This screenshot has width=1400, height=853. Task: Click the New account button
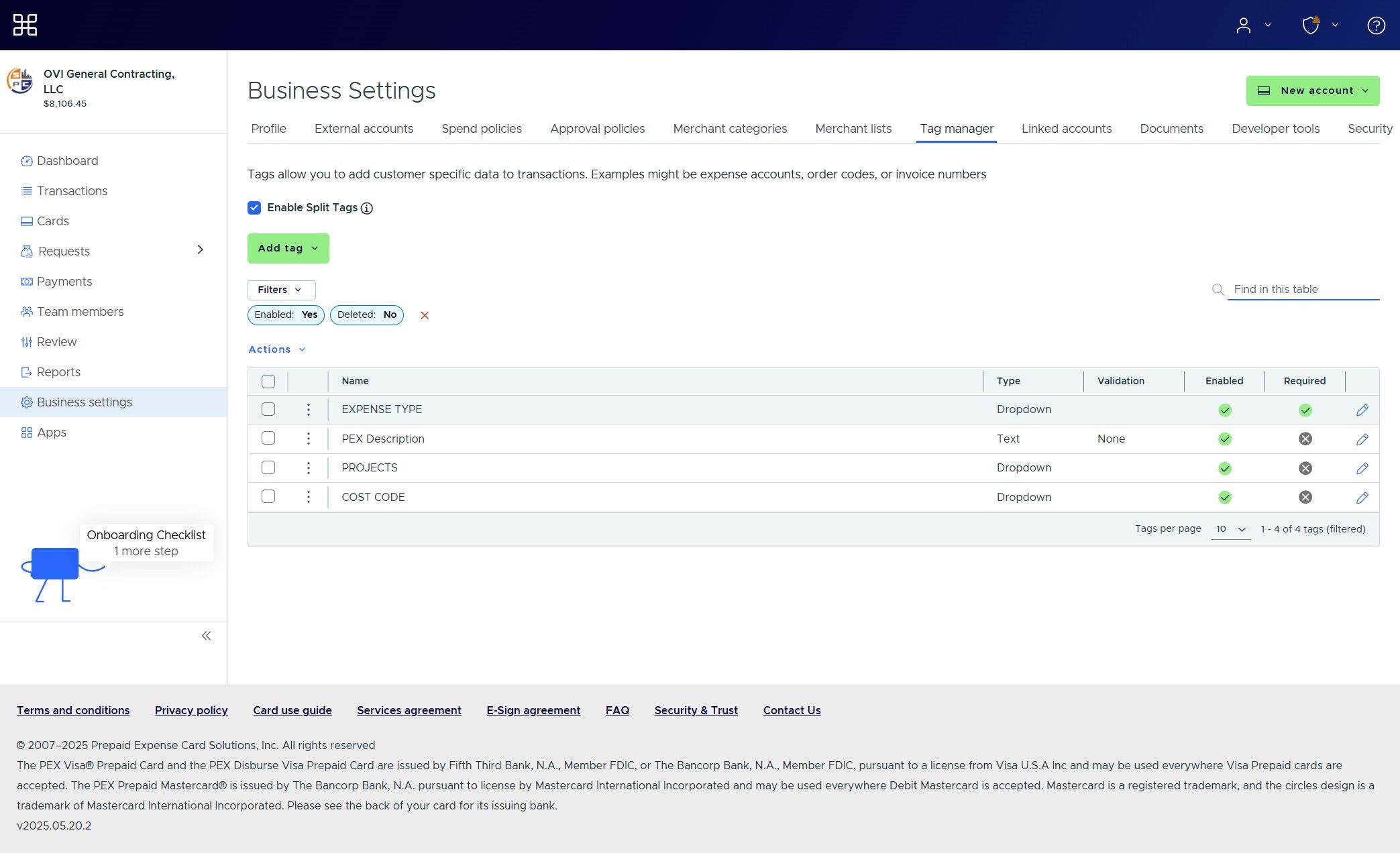pyautogui.click(x=1312, y=91)
